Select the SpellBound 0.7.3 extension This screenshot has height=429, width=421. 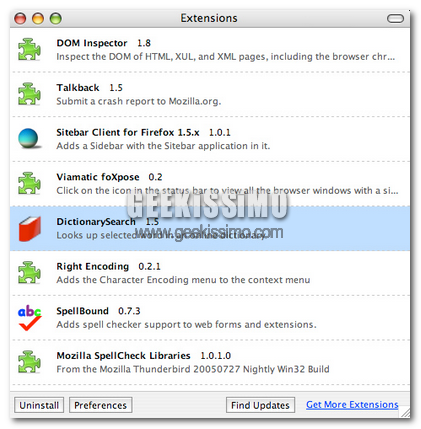(x=210, y=318)
